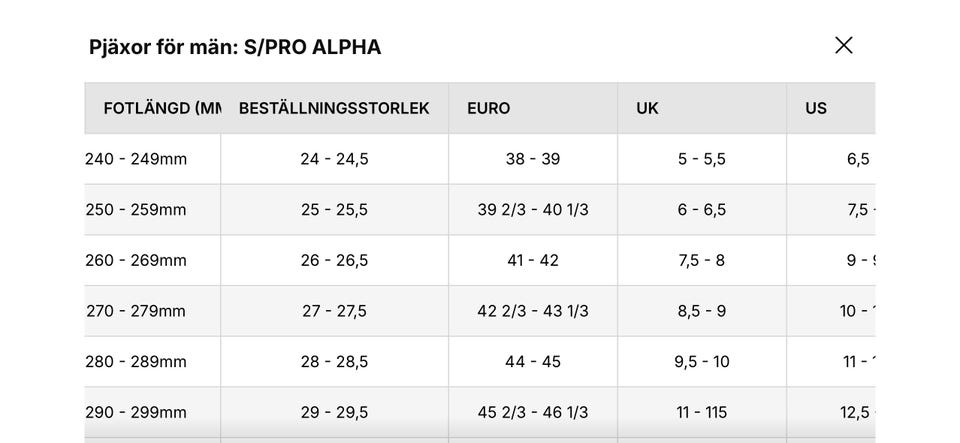960x443 pixels.
Task: Select order size 28 - 28,5
Action: point(334,362)
